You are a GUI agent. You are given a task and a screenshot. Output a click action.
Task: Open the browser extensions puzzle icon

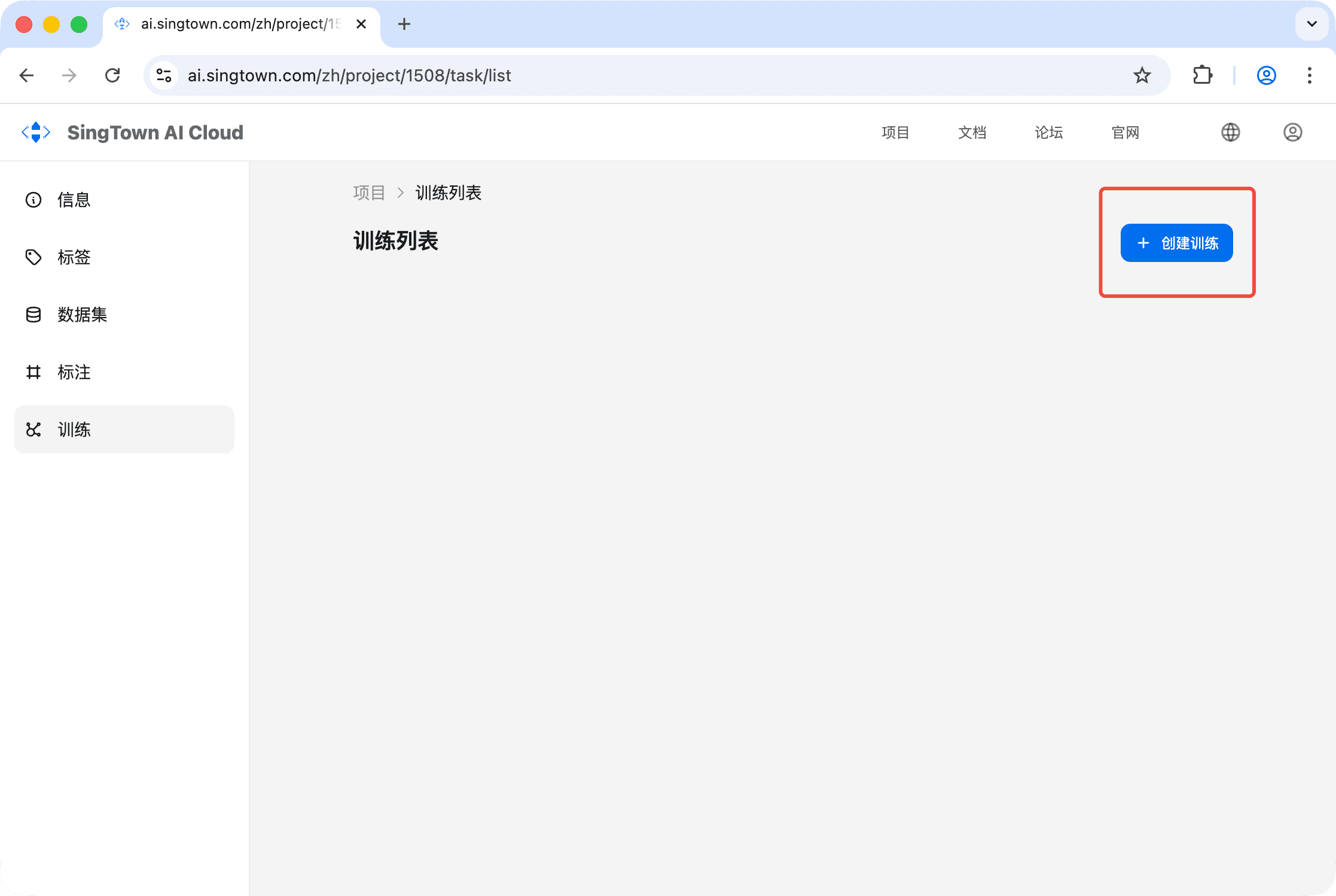point(1202,75)
